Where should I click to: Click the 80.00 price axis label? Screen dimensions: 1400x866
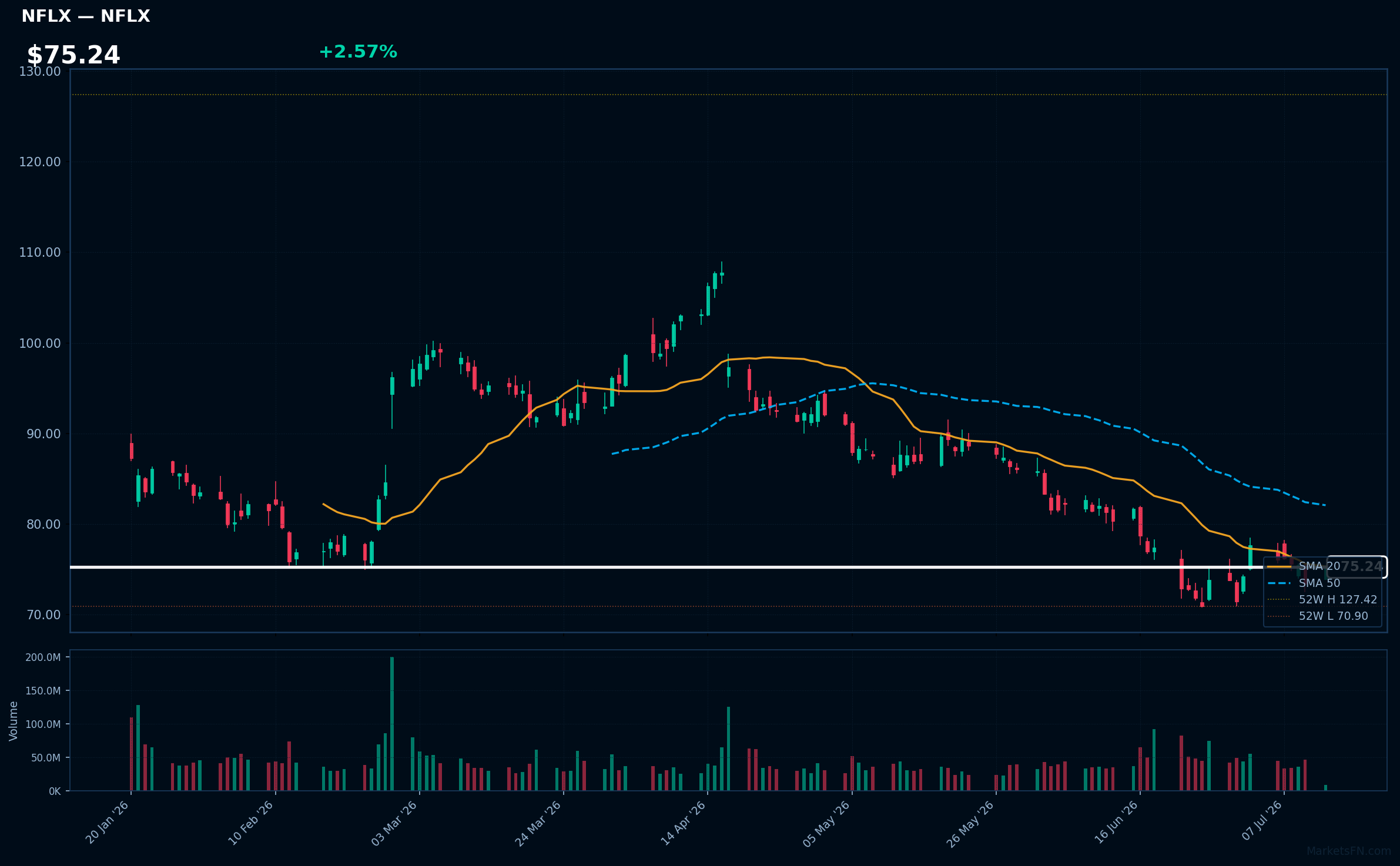pos(43,524)
